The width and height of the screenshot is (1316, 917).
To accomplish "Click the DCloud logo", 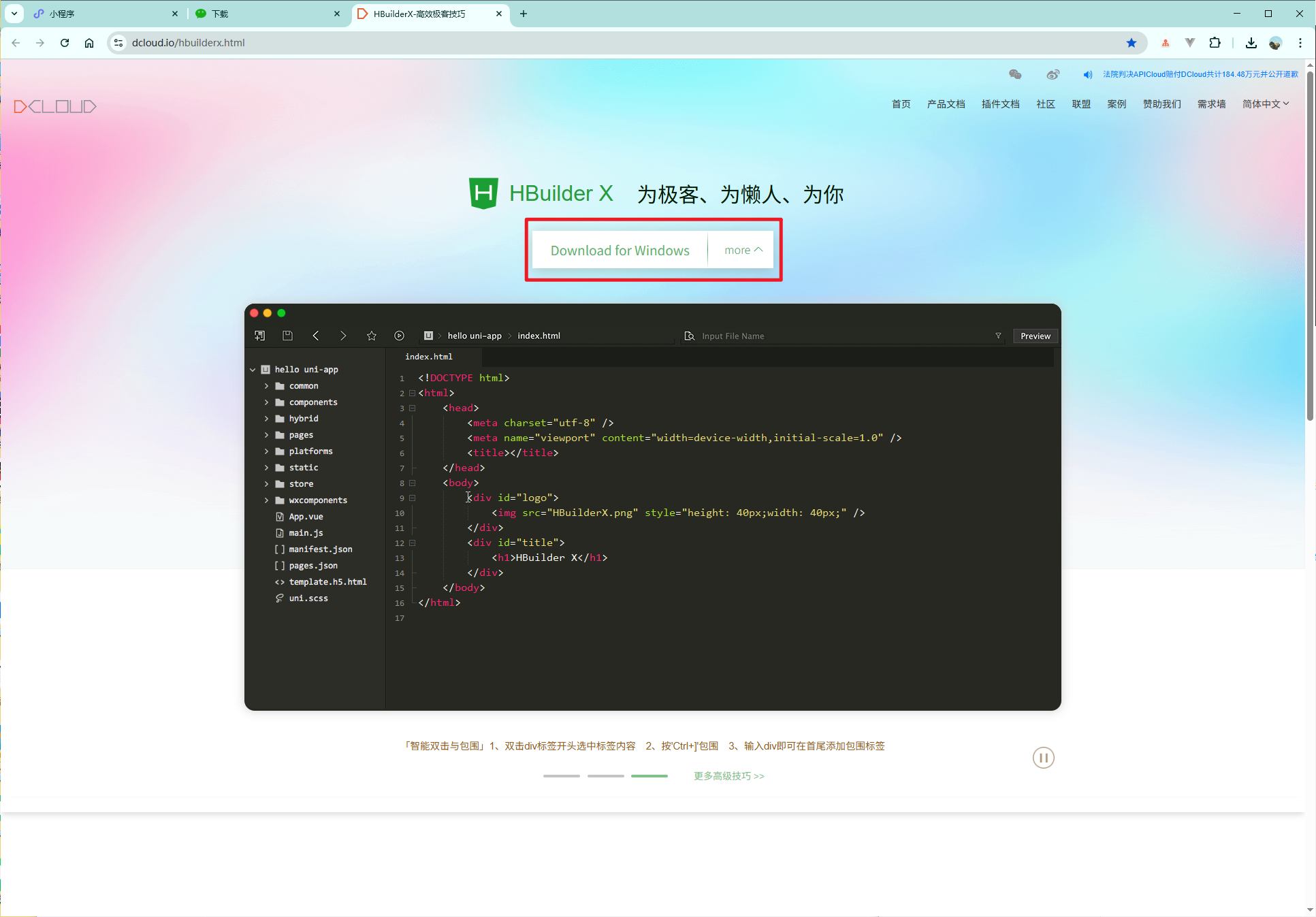I will click(55, 106).
